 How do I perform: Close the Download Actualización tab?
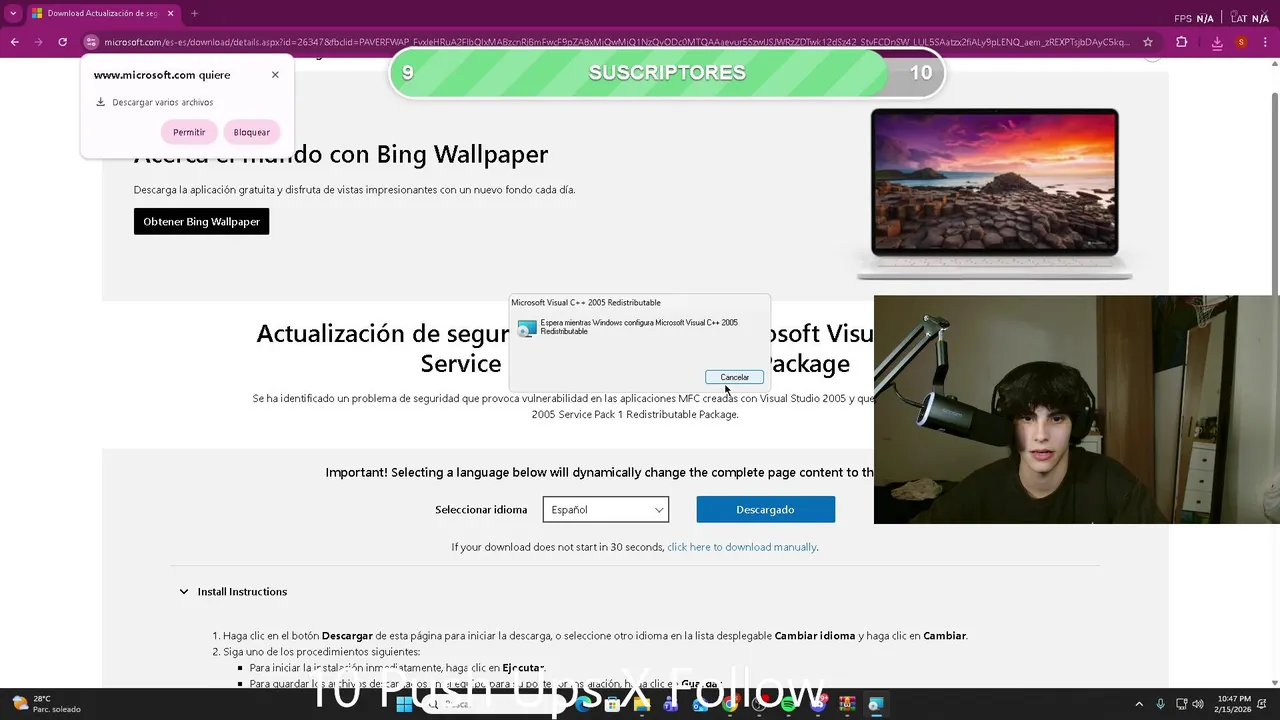[171, 13]
